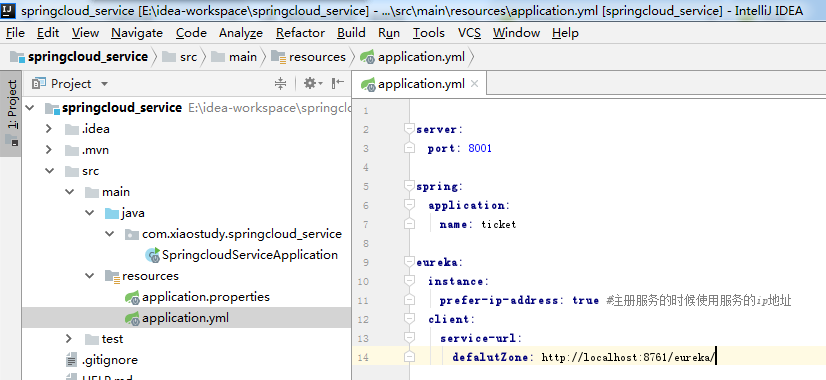Fold the client block in gutter
This screenshot has width=826, height=380.
(x=409, y=319)
